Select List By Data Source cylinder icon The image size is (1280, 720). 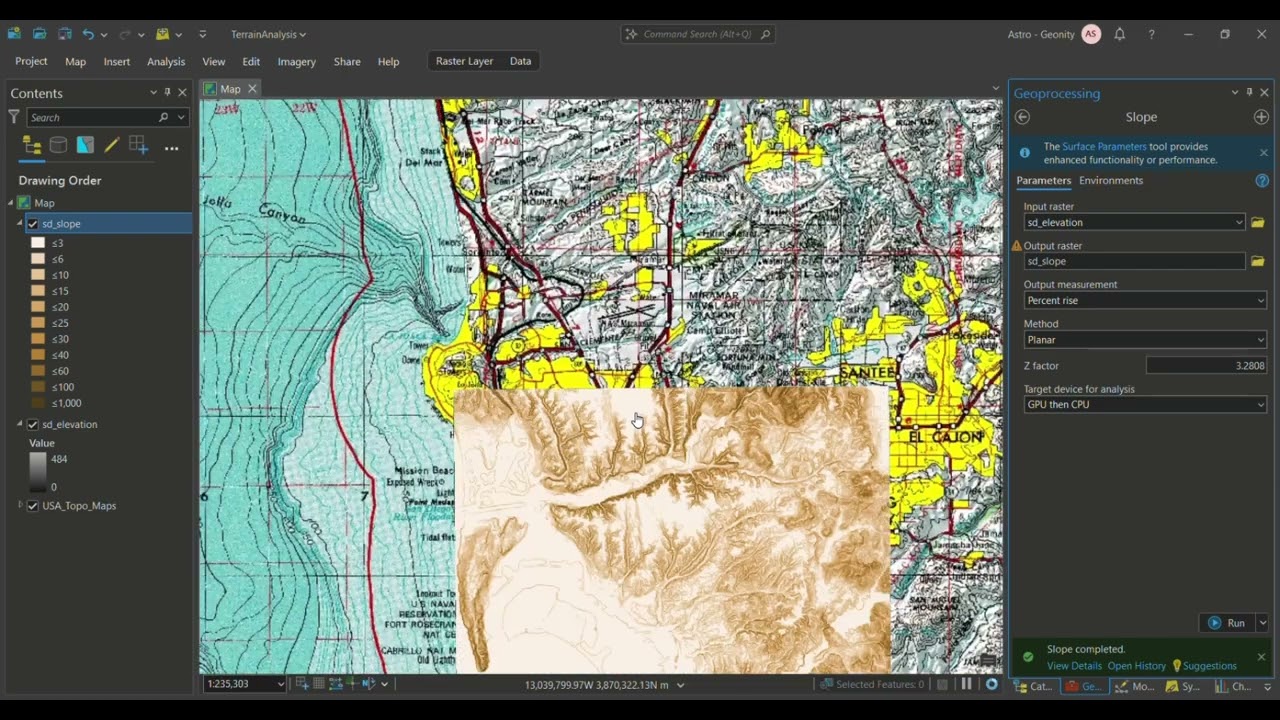tap(58, 146)
